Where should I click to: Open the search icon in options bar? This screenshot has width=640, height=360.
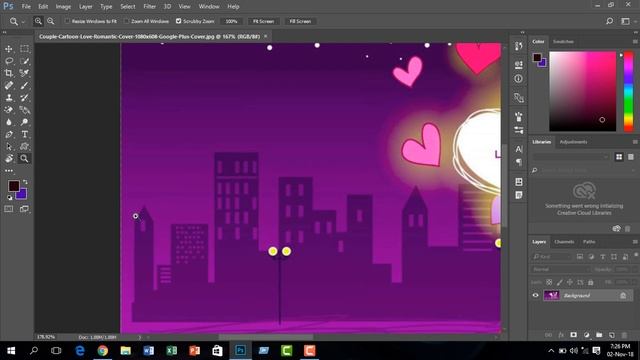coord(609,21)
